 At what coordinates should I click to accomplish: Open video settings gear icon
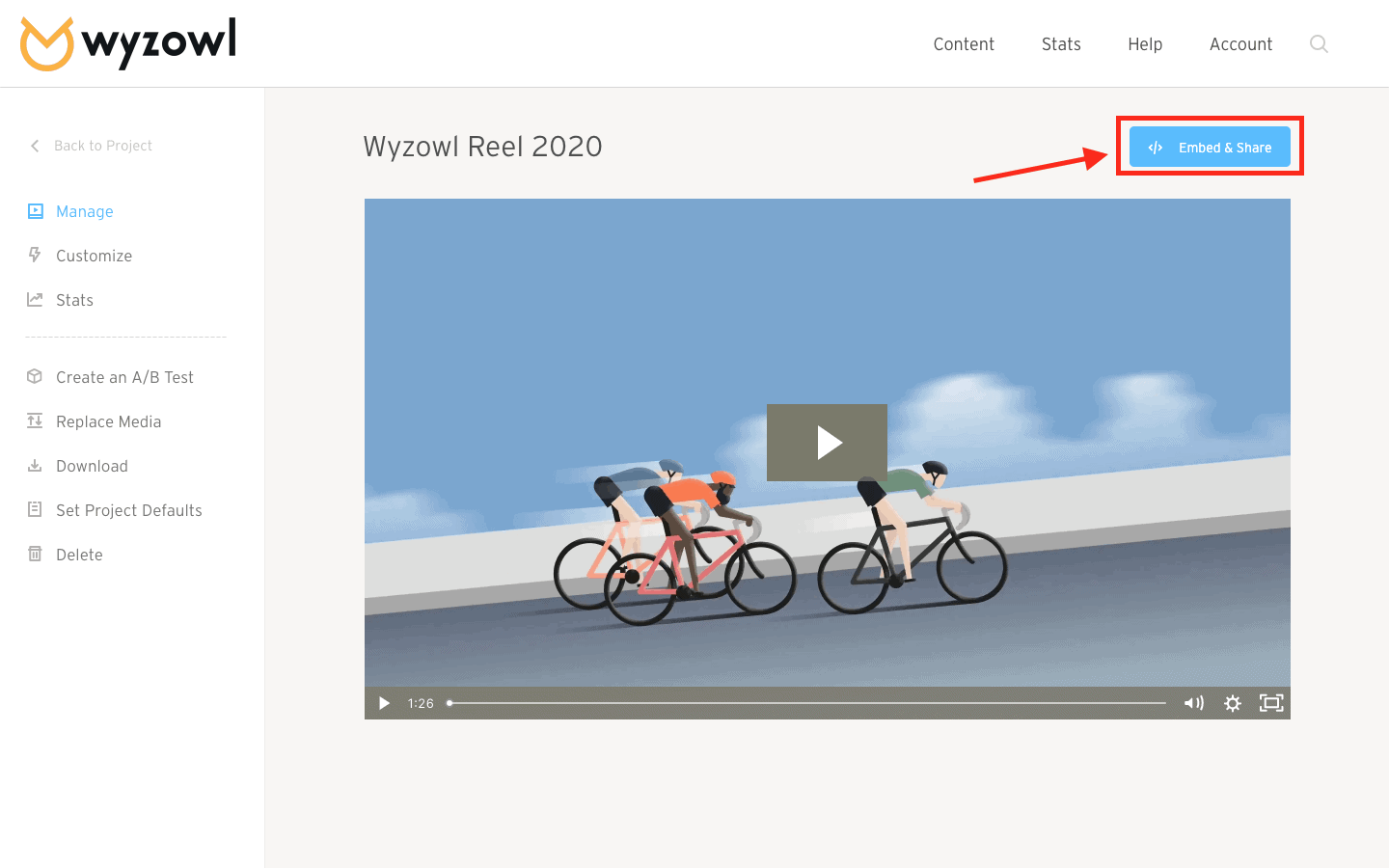(1233, 703)
